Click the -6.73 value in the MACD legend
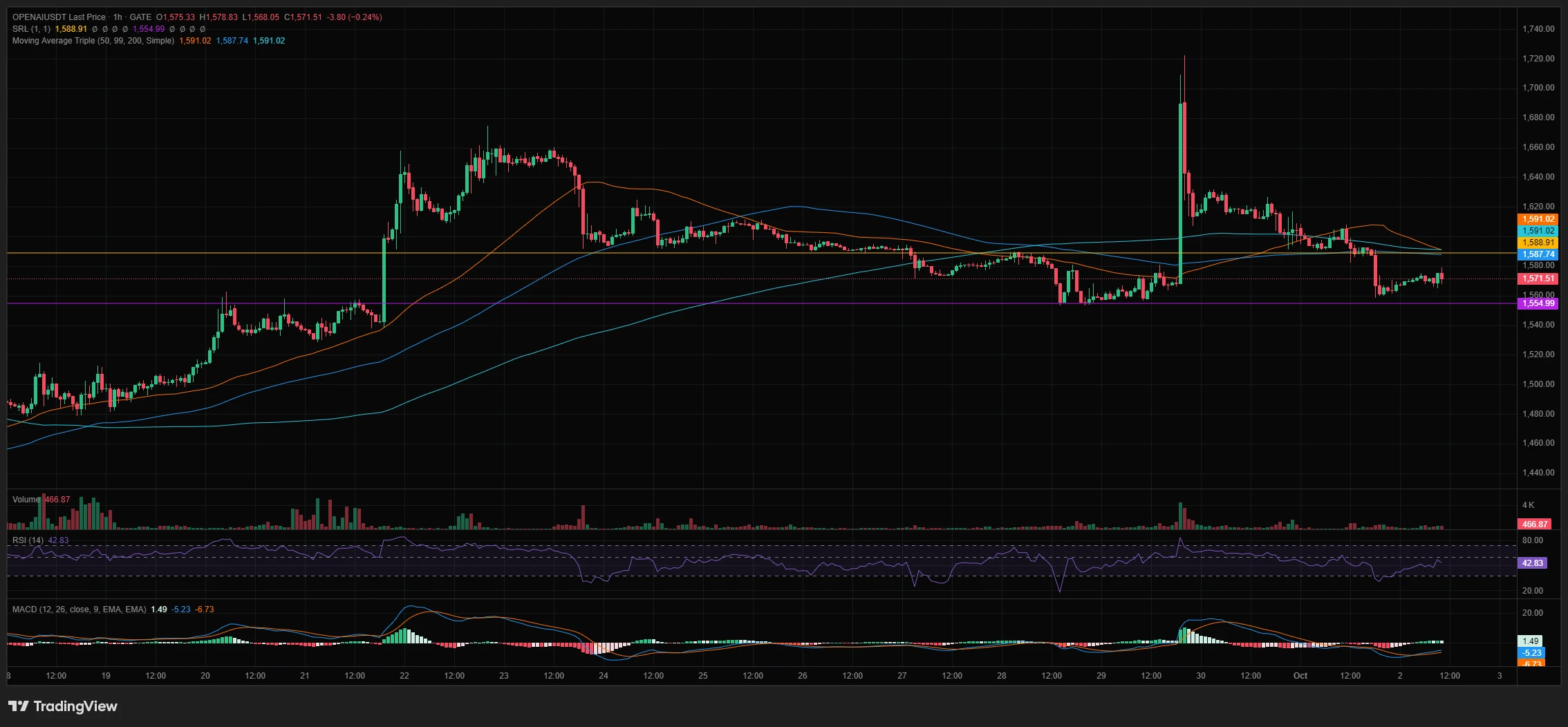This screenshot has height=727, width=1568. pos(205,610)
